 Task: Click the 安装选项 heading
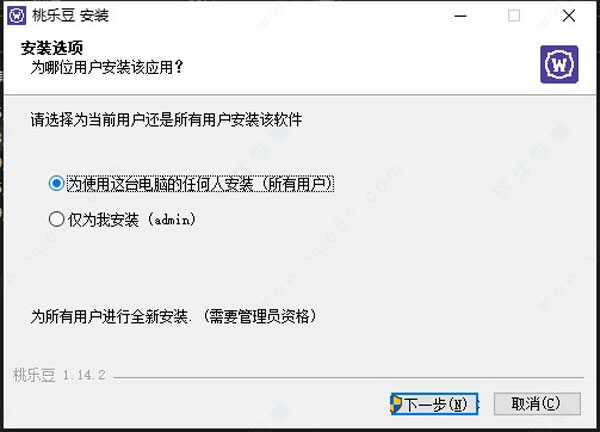pyautogui.click(x=52, y=48)
